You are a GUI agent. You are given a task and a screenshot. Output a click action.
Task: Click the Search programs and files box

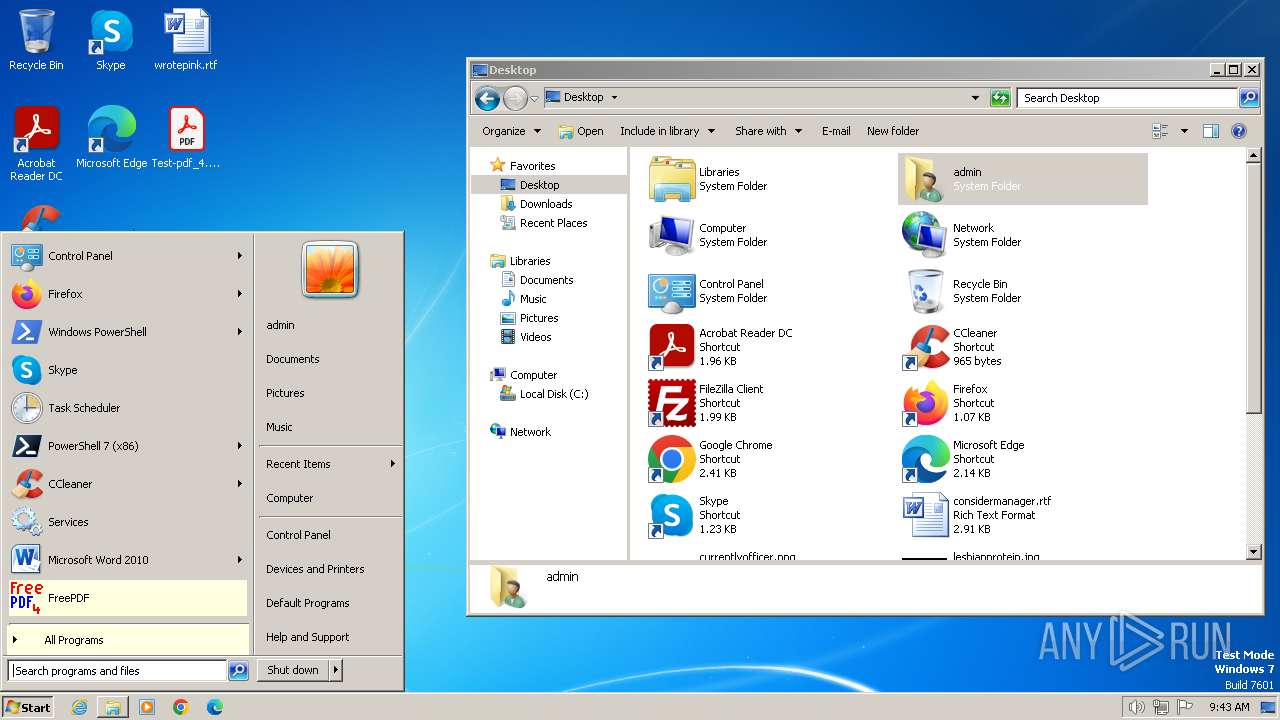tap(117, 671)
